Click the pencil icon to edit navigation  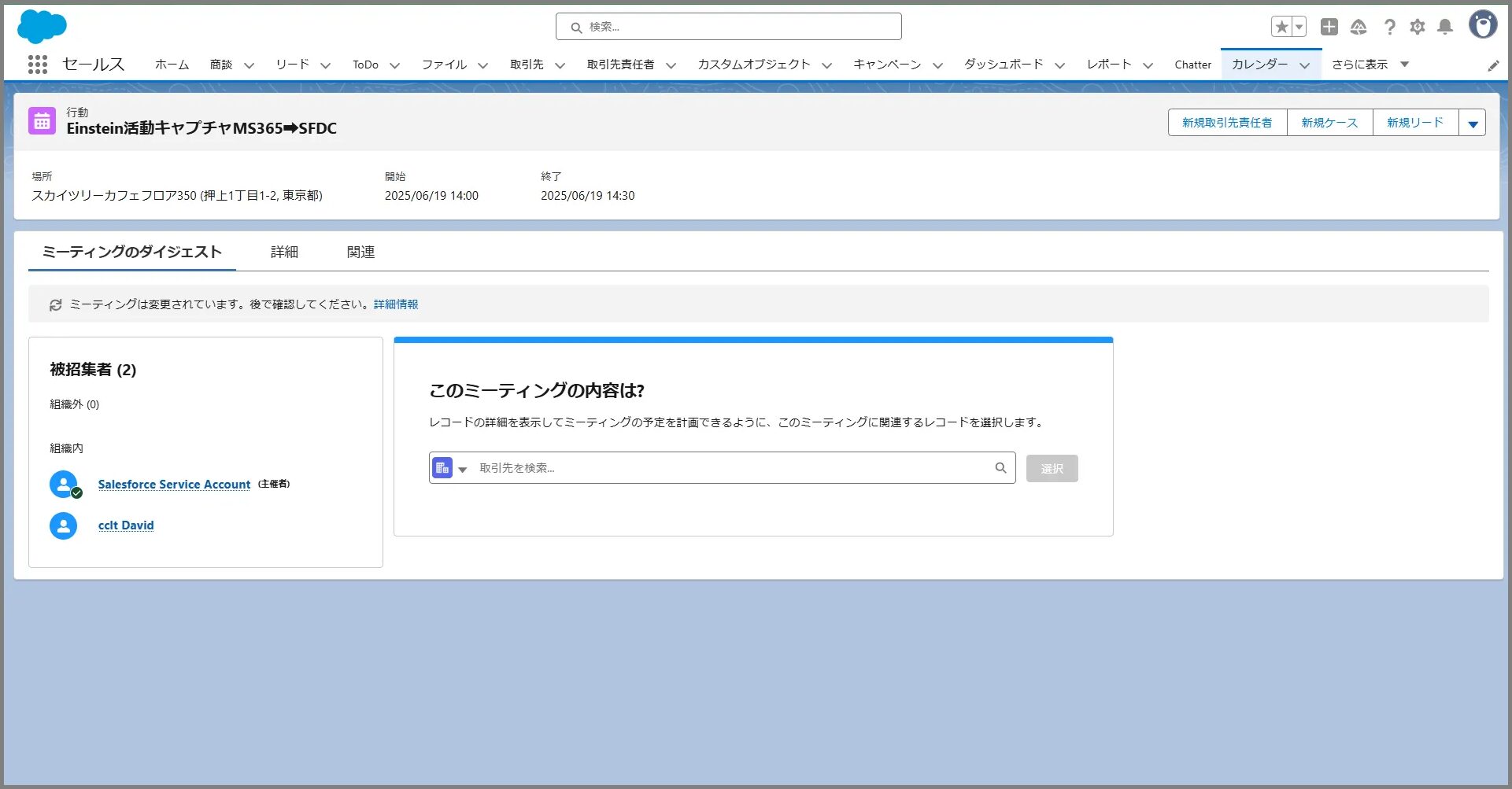pyautogui.click(x=1493, y=66)
